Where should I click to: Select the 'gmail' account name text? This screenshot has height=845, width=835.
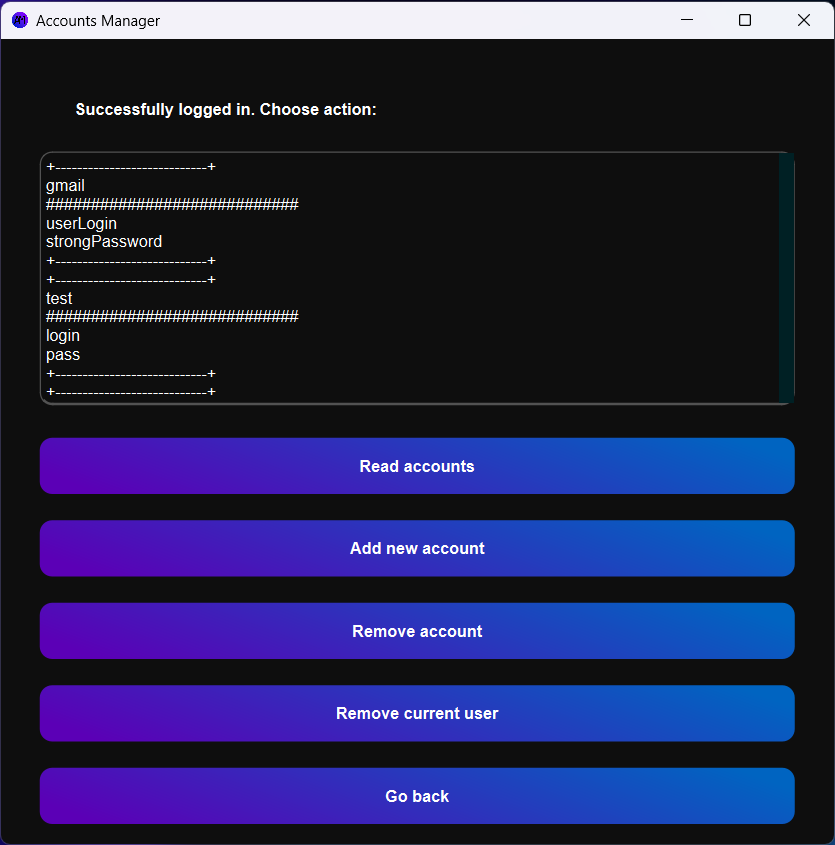[x=65, y=186]
